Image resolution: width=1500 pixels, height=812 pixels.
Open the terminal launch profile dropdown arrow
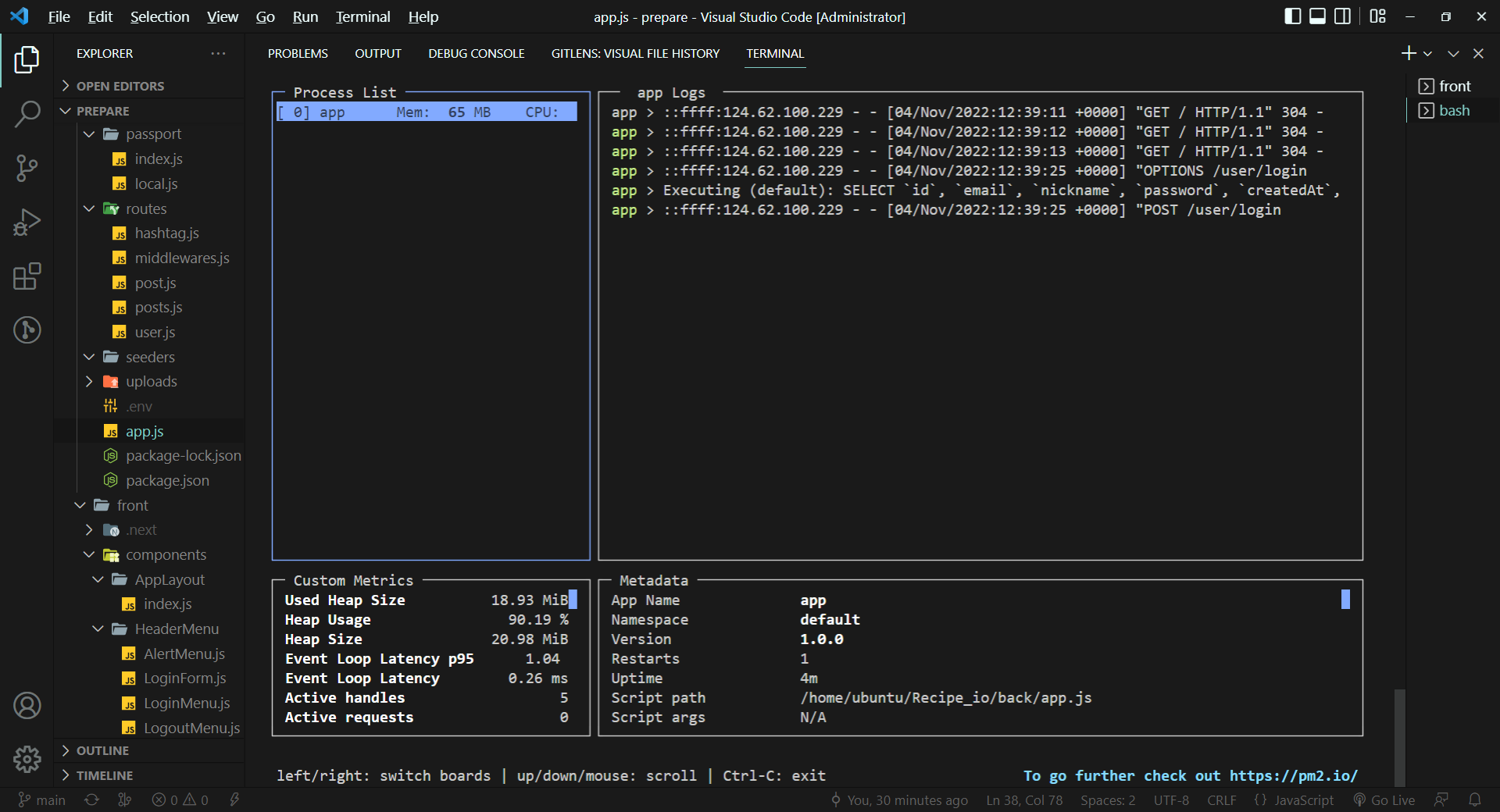(x=1427, y=54)
